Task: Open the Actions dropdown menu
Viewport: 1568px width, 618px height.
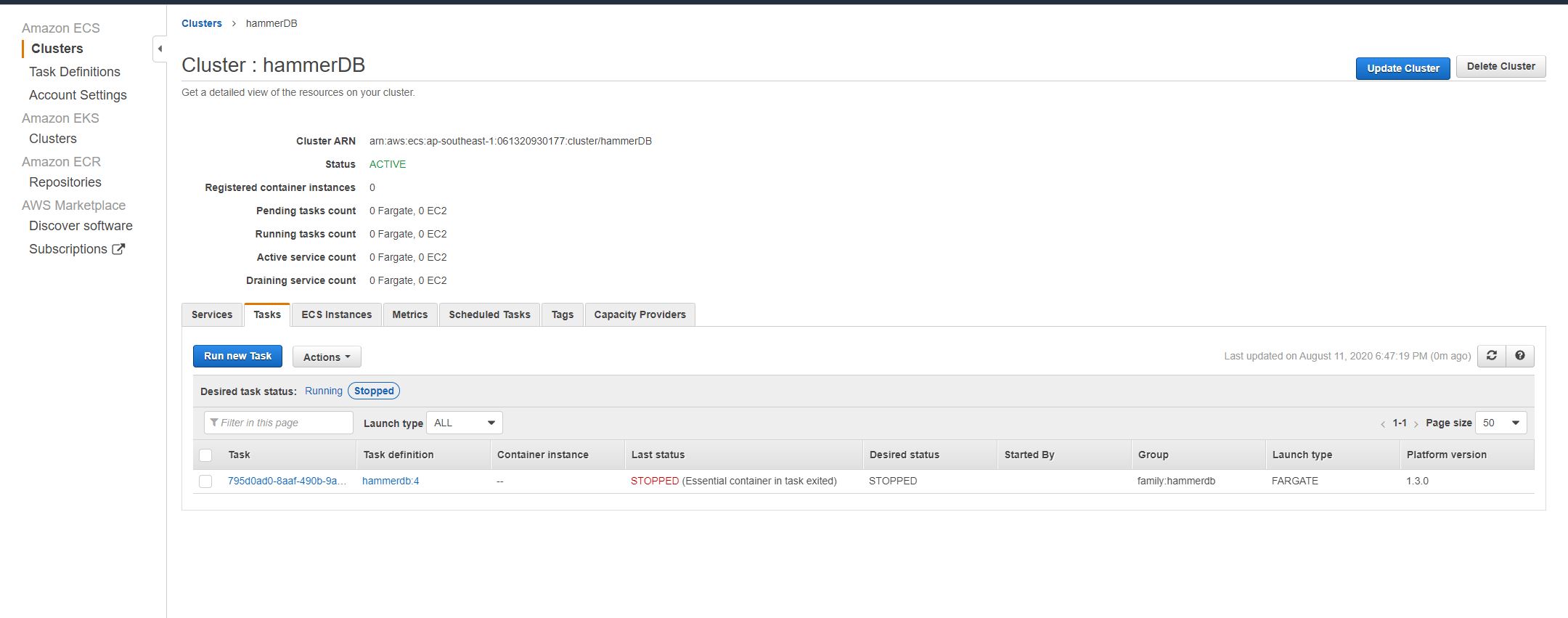Action: (327, 357)
